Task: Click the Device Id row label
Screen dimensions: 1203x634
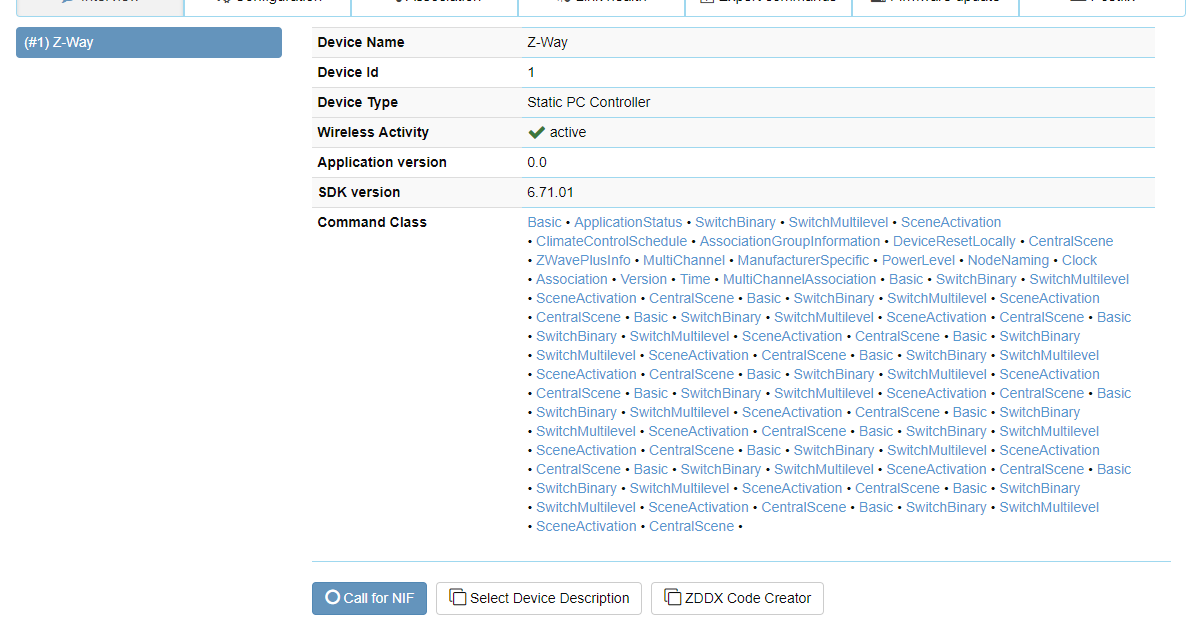Action: coord(348,72)
